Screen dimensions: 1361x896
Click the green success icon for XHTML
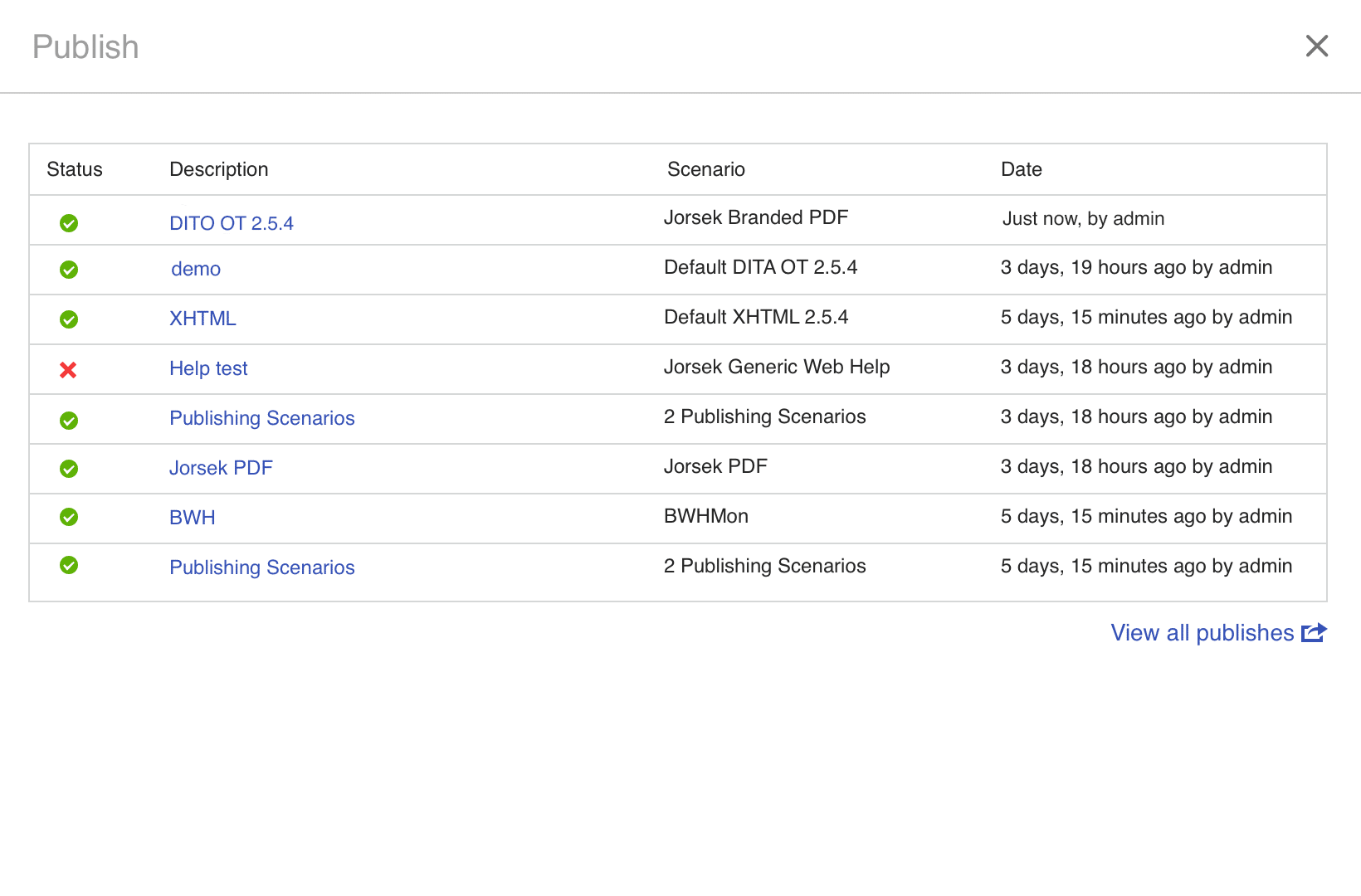coord(69,319)
